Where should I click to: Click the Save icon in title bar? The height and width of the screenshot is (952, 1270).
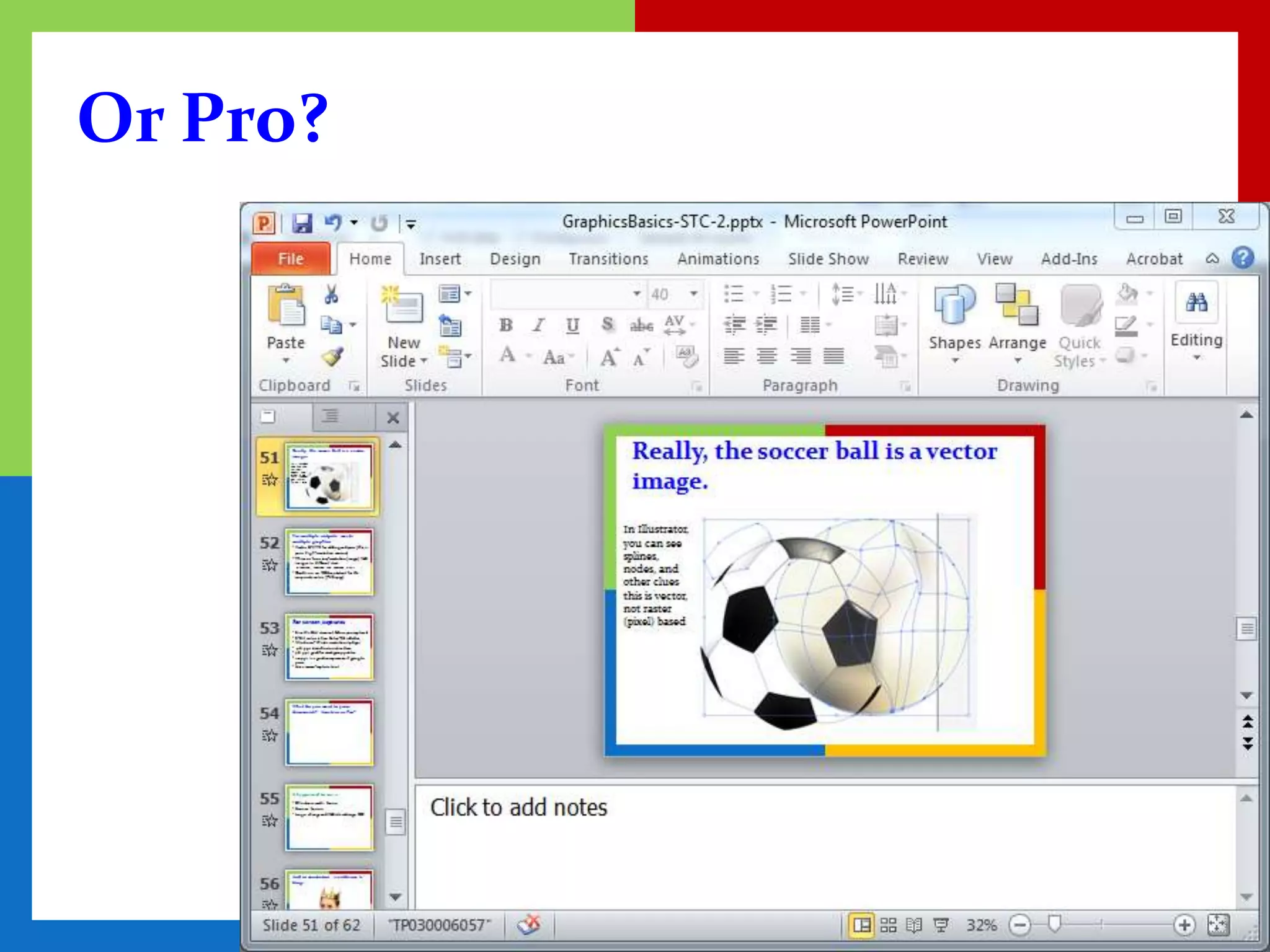pos(302,223)
